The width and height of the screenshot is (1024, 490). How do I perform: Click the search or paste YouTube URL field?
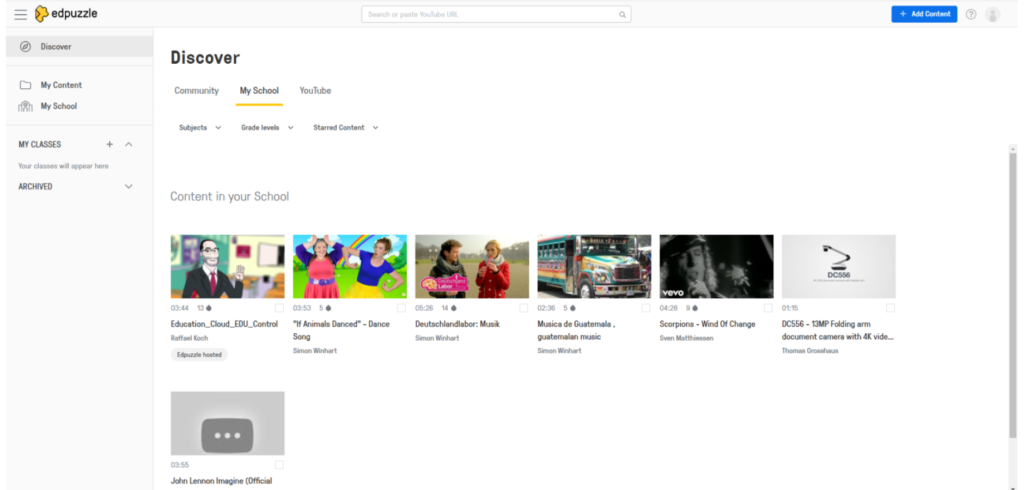[x=496, y=14]
